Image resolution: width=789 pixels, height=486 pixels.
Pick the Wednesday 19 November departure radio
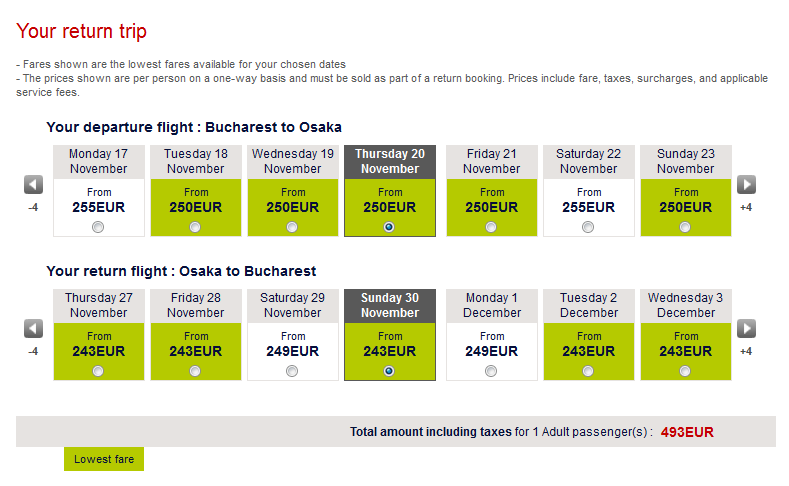pos(292,227)
